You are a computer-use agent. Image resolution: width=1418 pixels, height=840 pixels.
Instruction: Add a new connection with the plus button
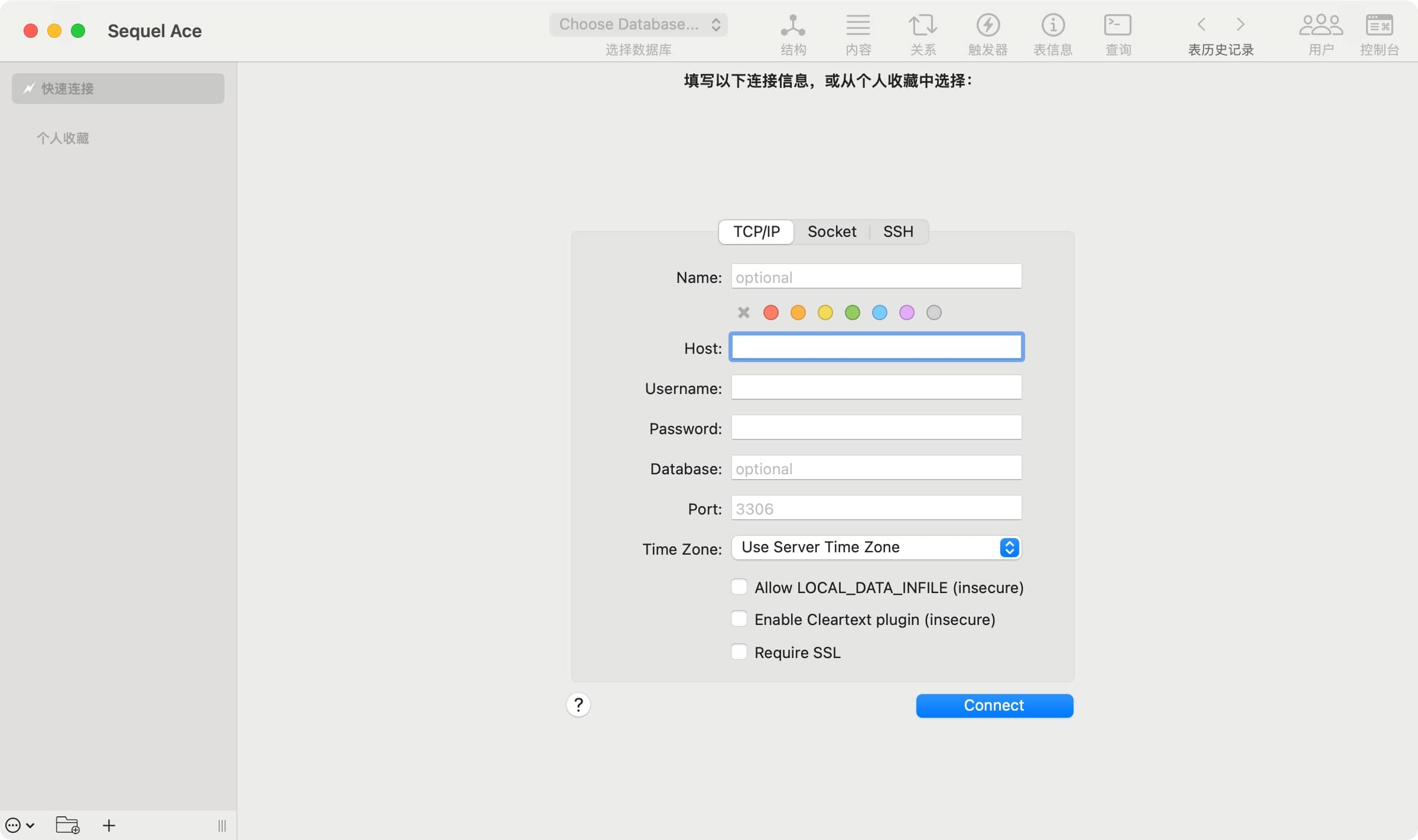[x=109, y=825]
